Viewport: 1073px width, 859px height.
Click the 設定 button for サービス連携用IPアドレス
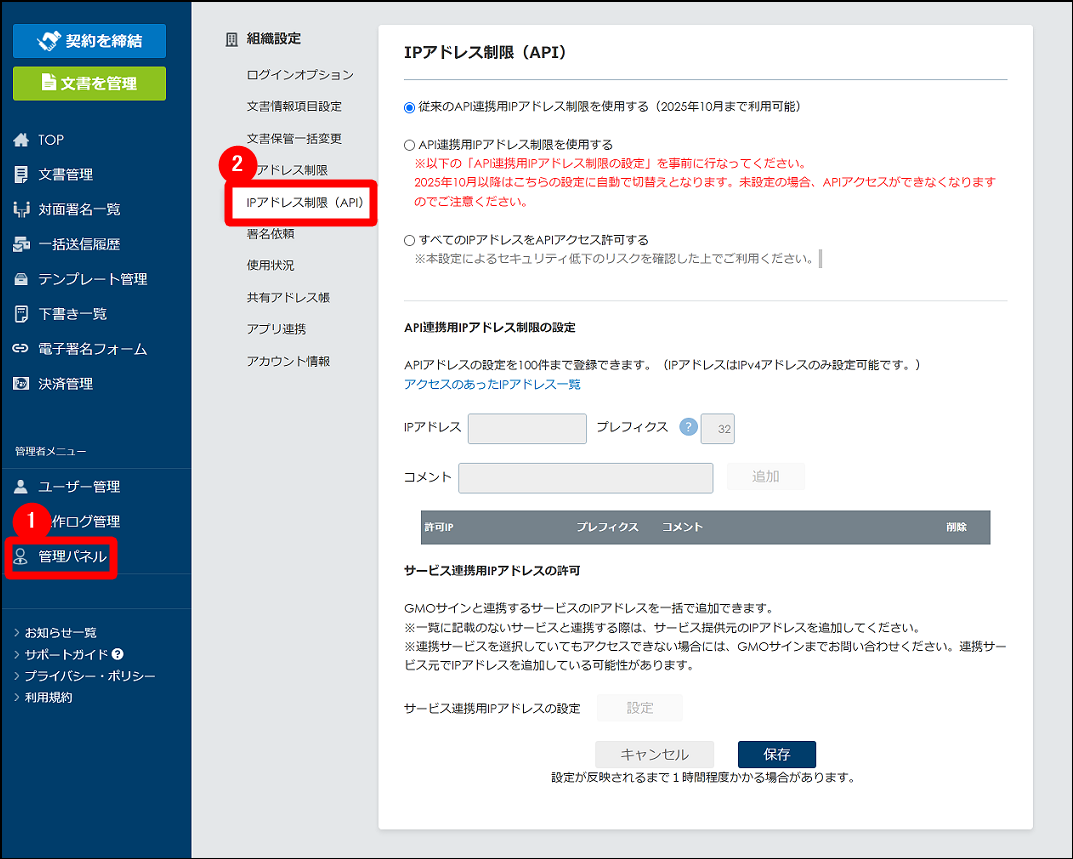pyautogui.click(x=640, y=708)
